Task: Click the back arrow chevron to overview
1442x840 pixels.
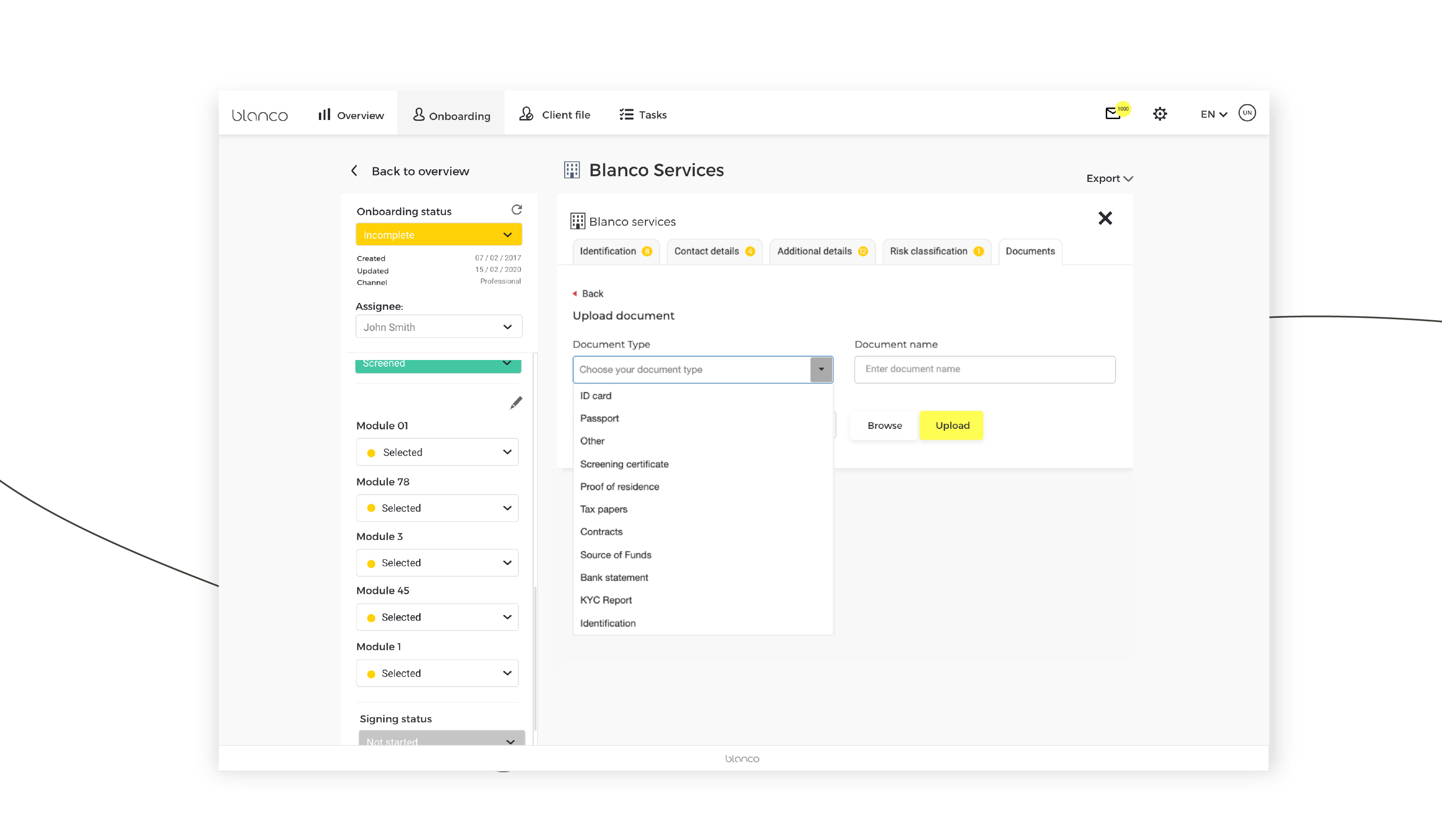Action: coord(354,171)
